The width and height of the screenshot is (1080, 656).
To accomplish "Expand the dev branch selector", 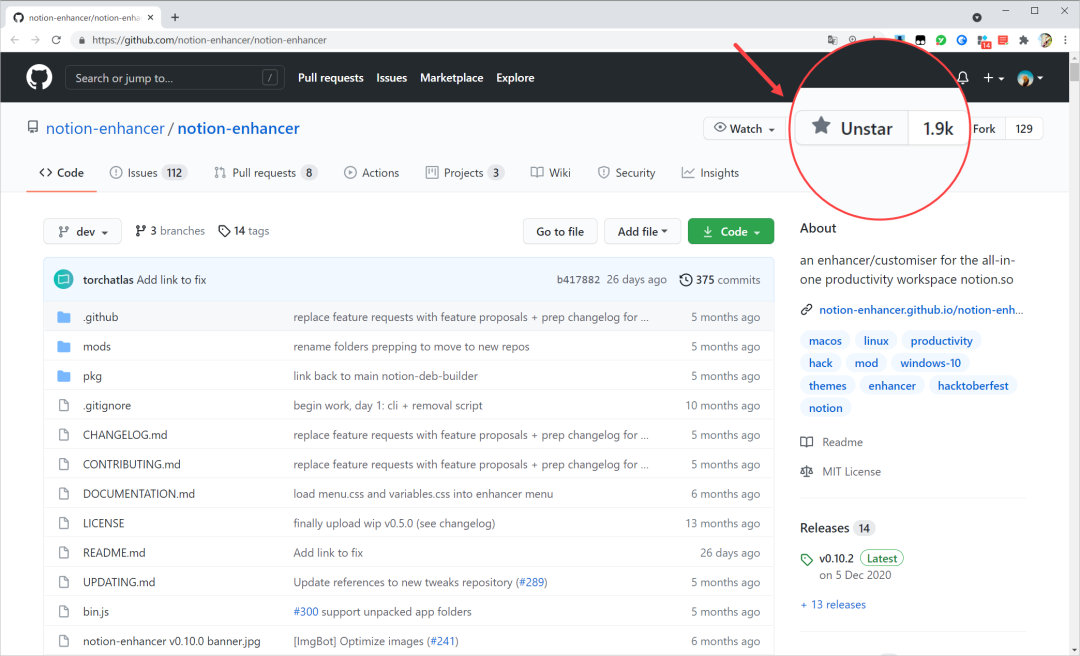I will pyautogui.click(x=83, y=232).
